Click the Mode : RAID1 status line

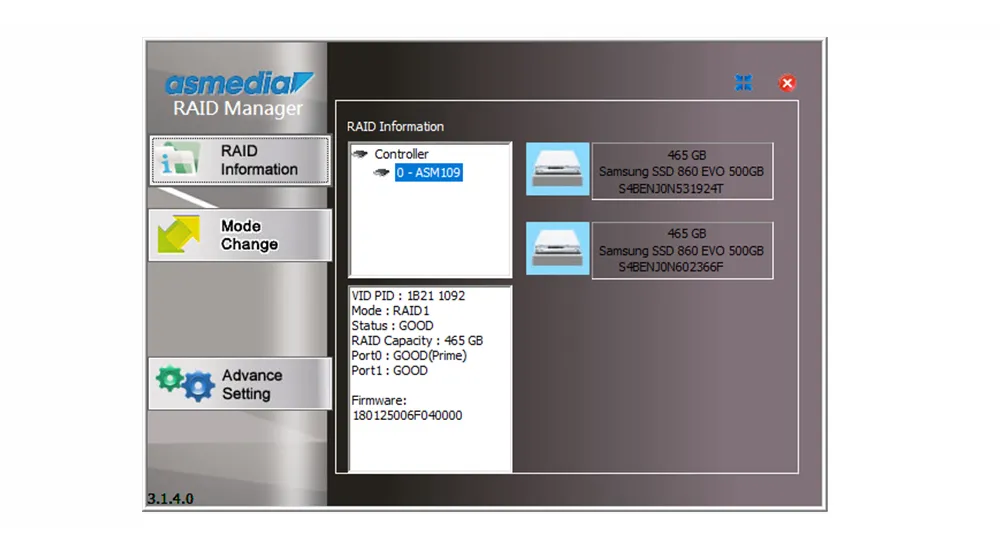point(390,311)
